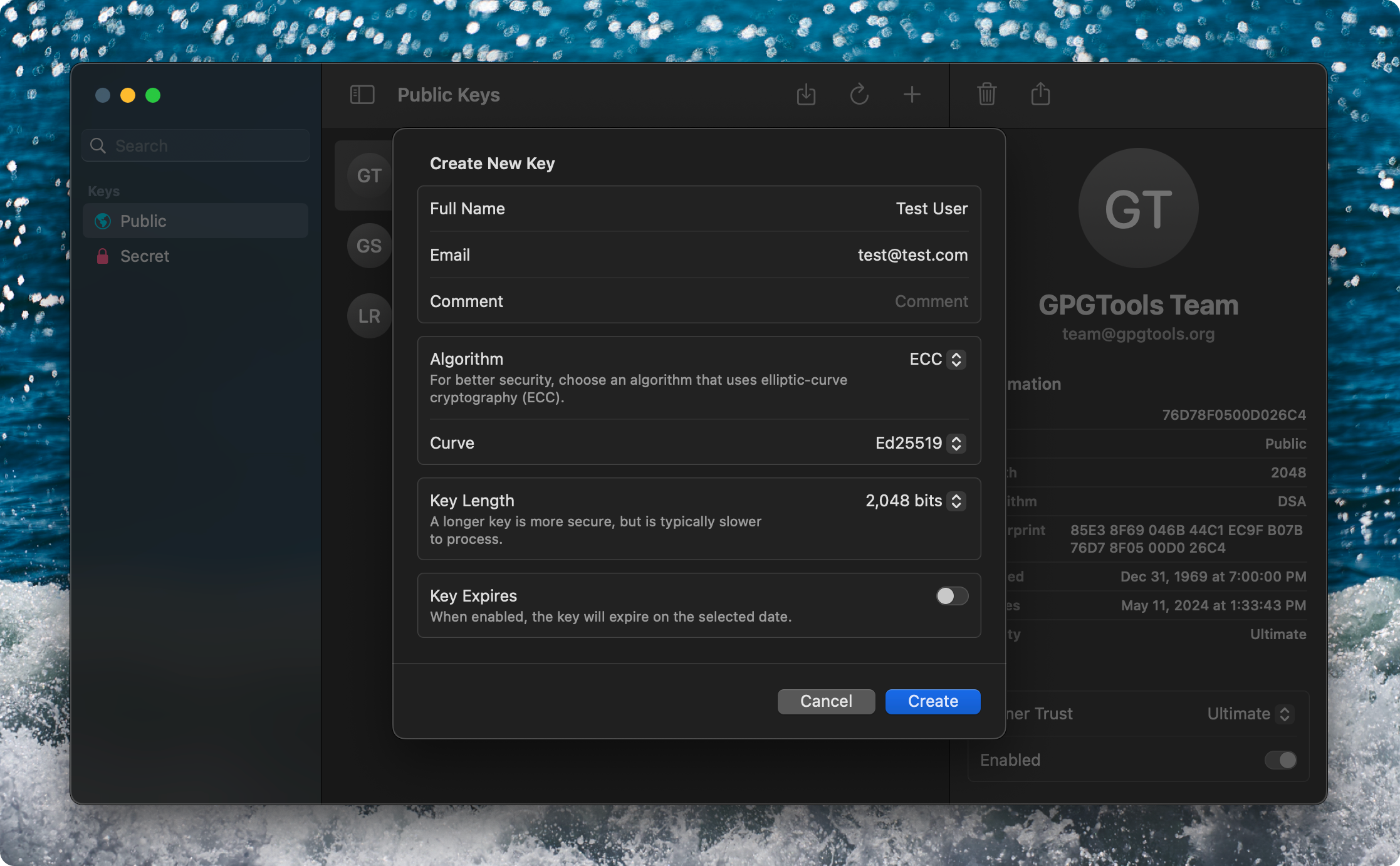
Task: Select the LR key avatar
Action: 368,316
